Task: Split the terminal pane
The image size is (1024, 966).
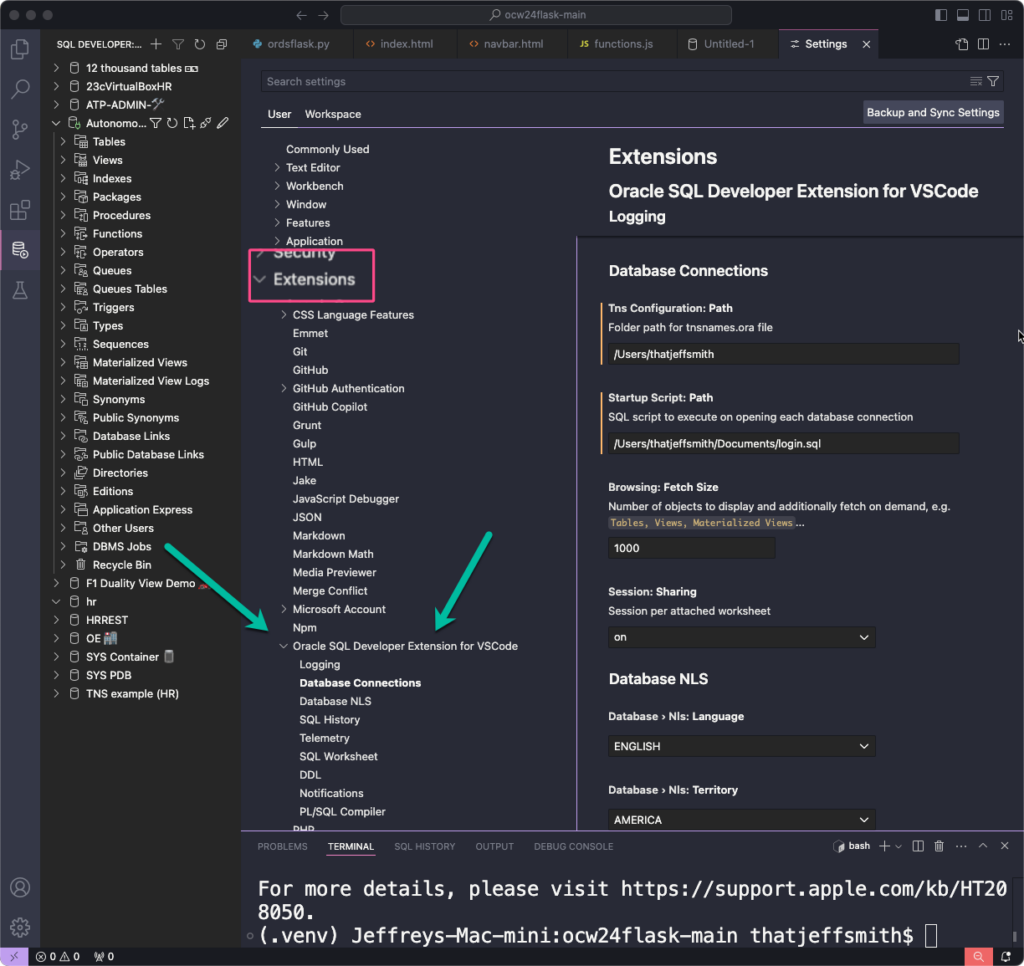Action: pos(918,846)
